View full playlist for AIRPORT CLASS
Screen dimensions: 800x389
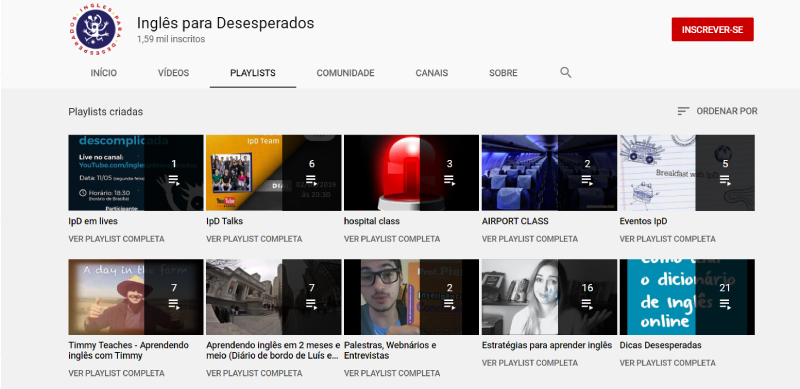coord(530,239)
